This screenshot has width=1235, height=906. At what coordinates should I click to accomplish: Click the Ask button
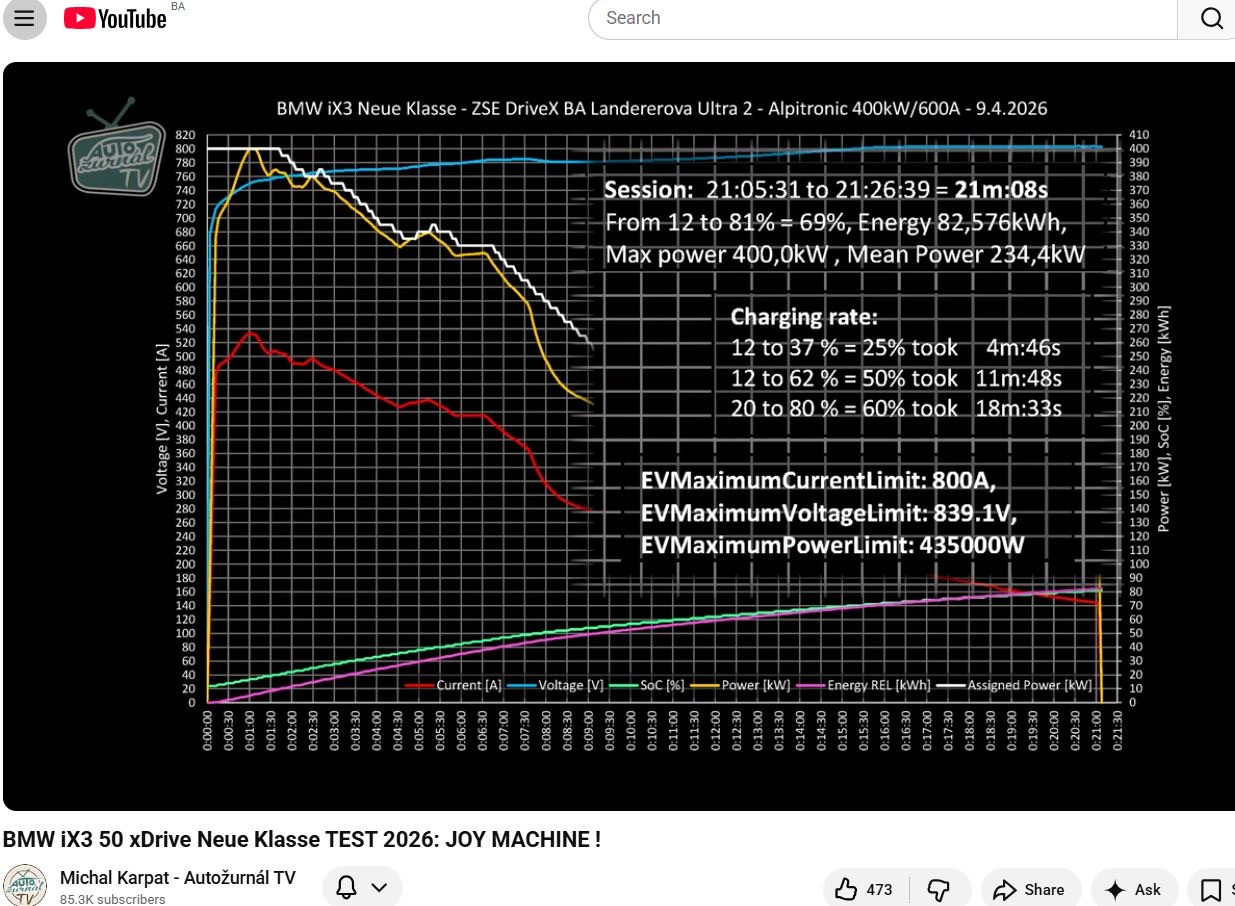[1133, 889]
